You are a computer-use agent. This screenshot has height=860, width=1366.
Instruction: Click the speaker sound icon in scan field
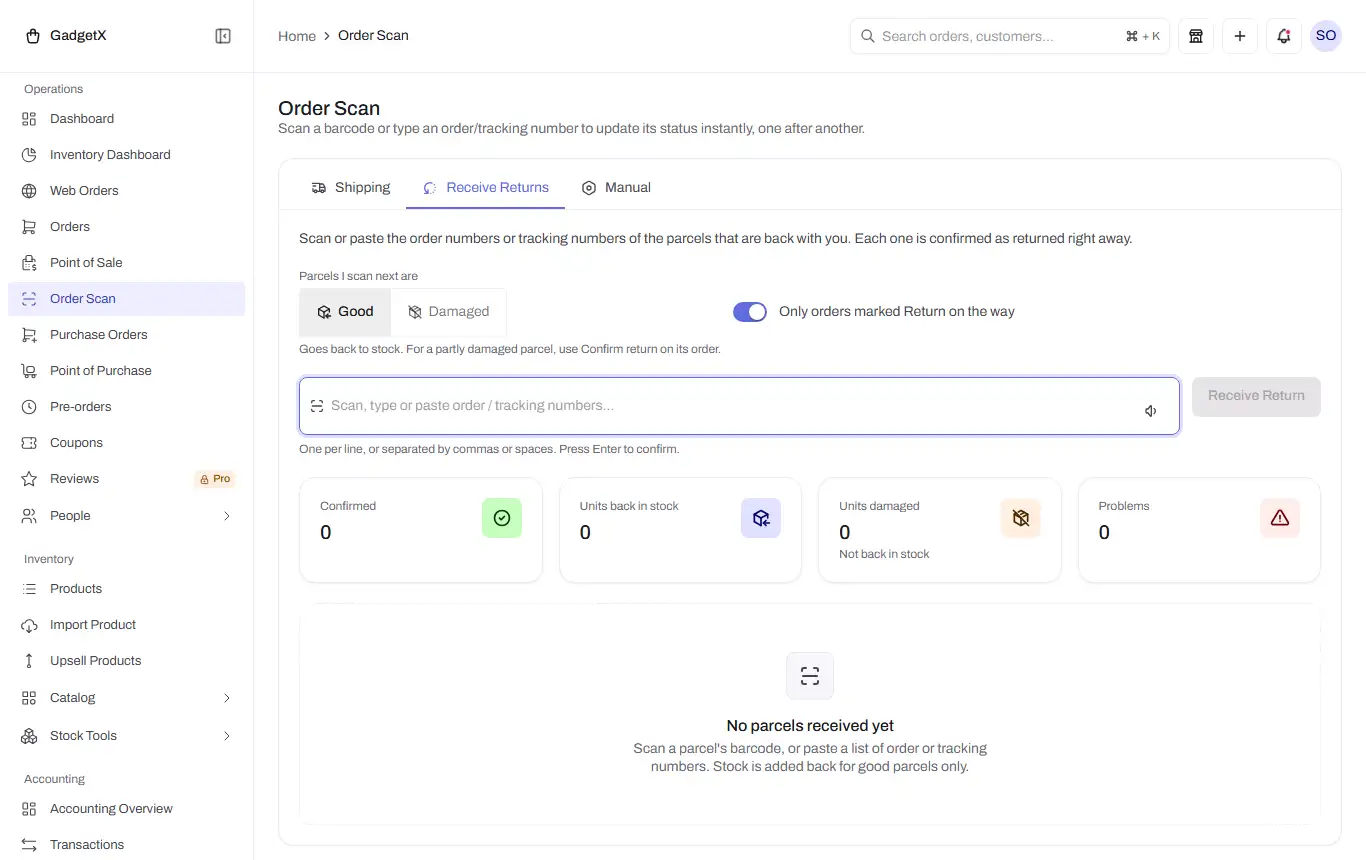pyautogui.click(x=1151, y=411)
